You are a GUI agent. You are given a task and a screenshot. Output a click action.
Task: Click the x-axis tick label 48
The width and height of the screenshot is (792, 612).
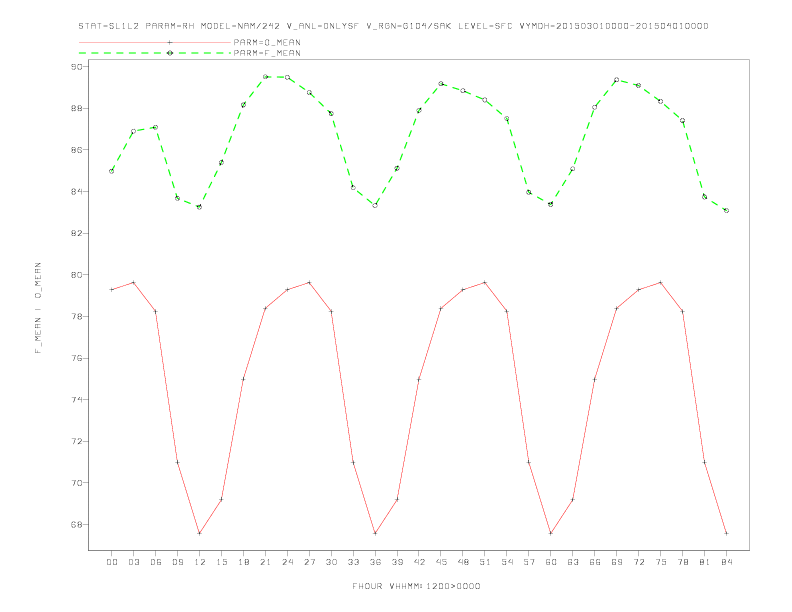pos(463,562)
